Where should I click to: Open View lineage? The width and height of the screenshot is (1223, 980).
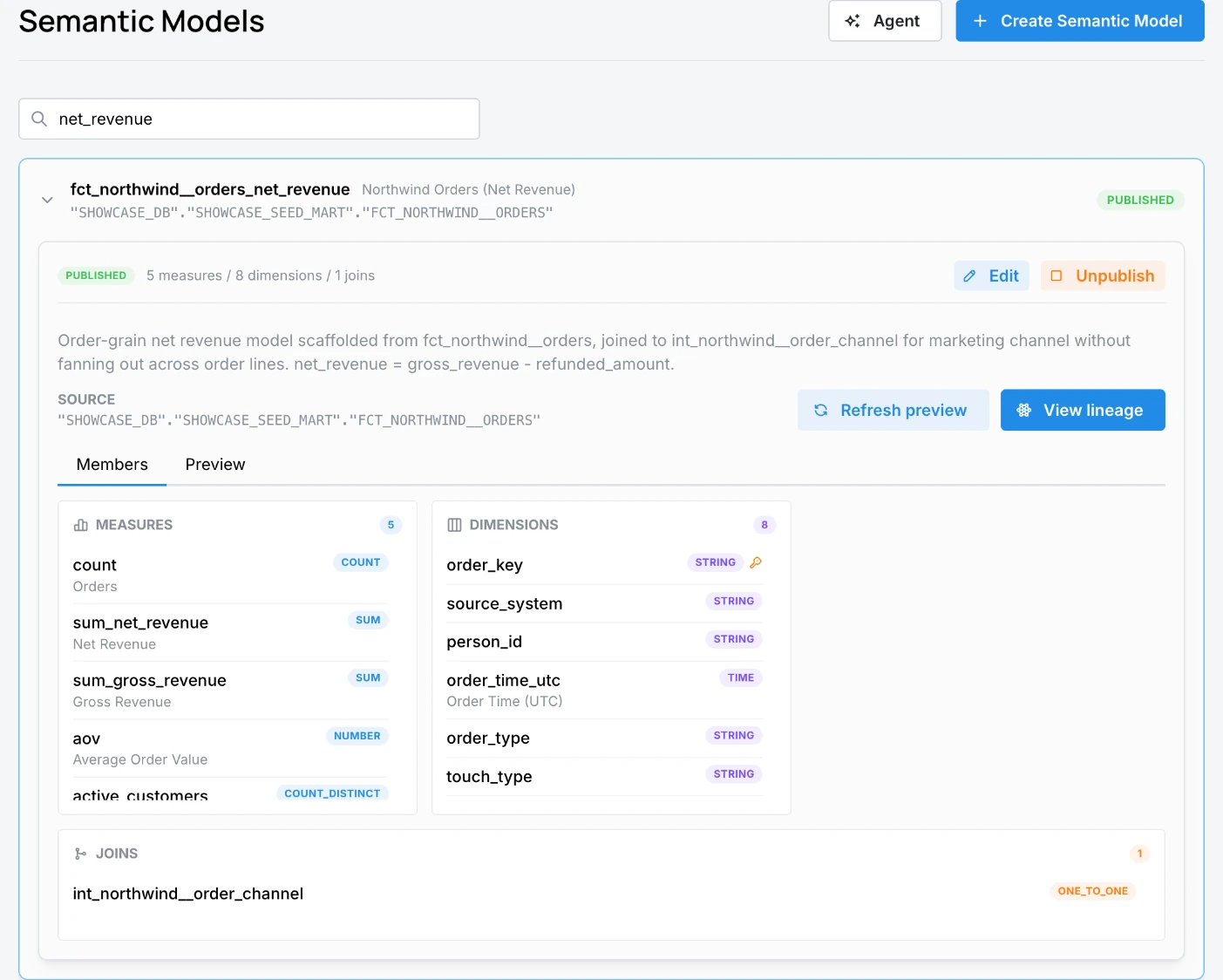coord(1083,410)
